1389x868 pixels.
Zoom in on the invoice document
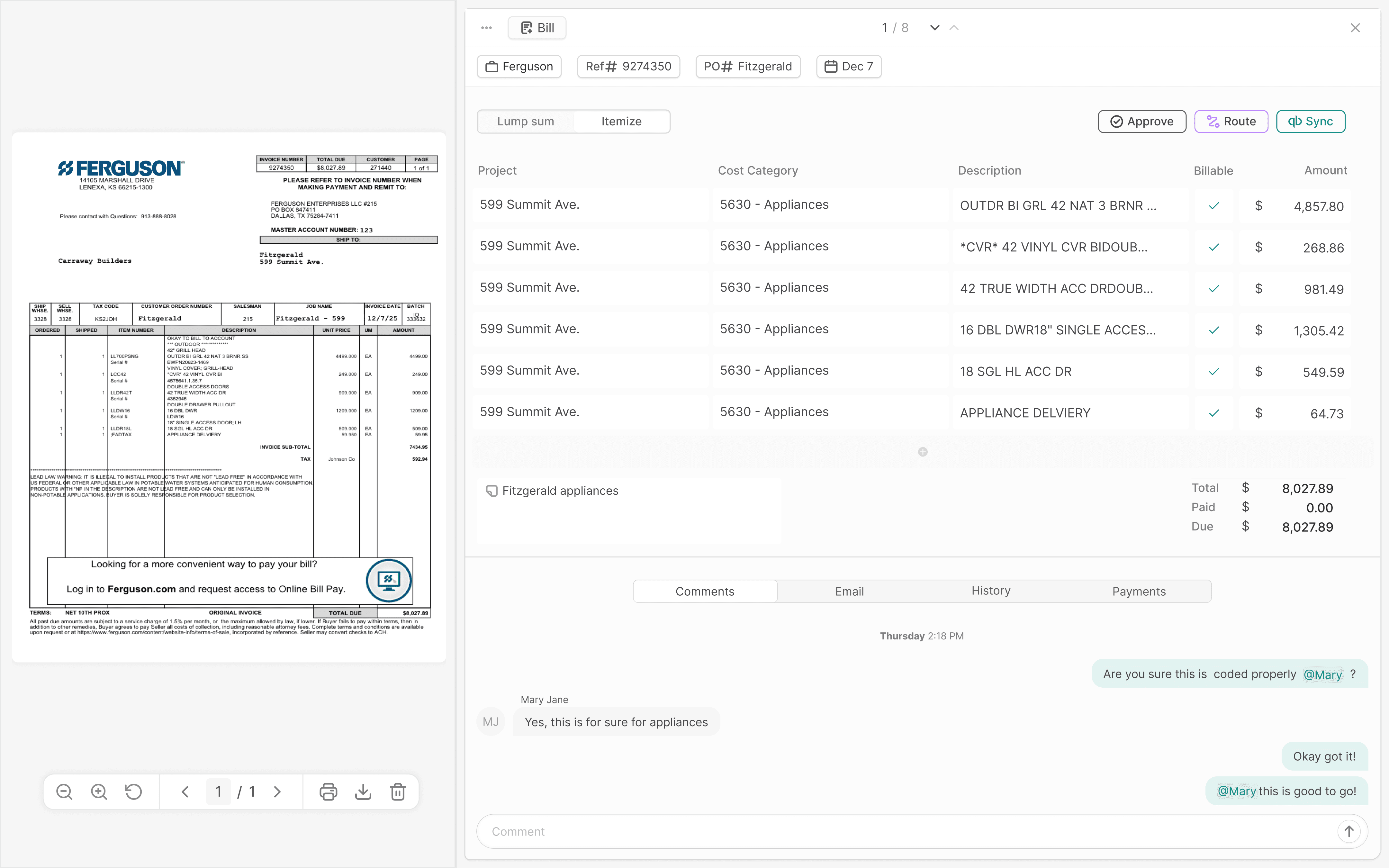click(99, 791)
